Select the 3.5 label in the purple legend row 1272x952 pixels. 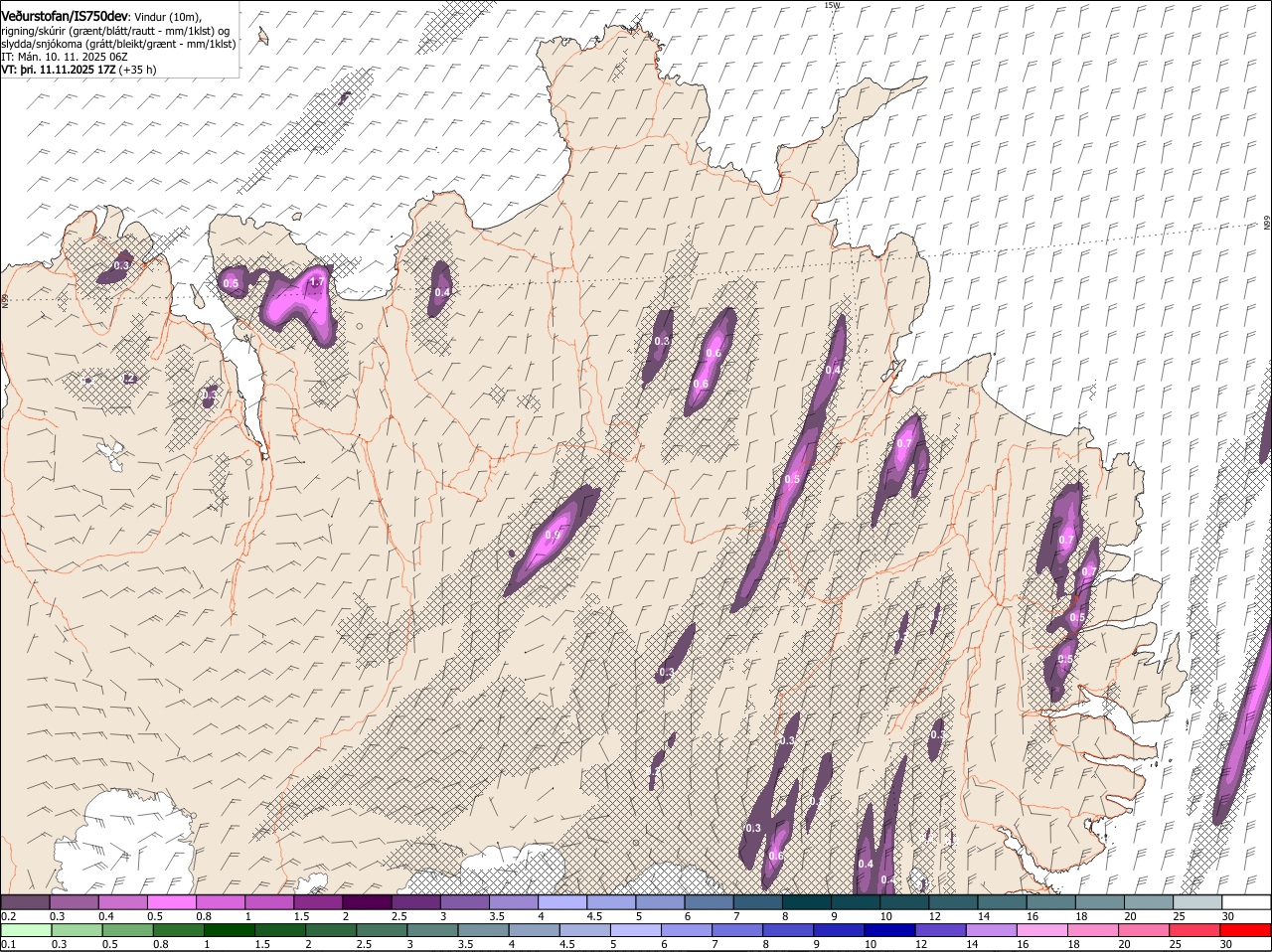(x=497, y=915)
